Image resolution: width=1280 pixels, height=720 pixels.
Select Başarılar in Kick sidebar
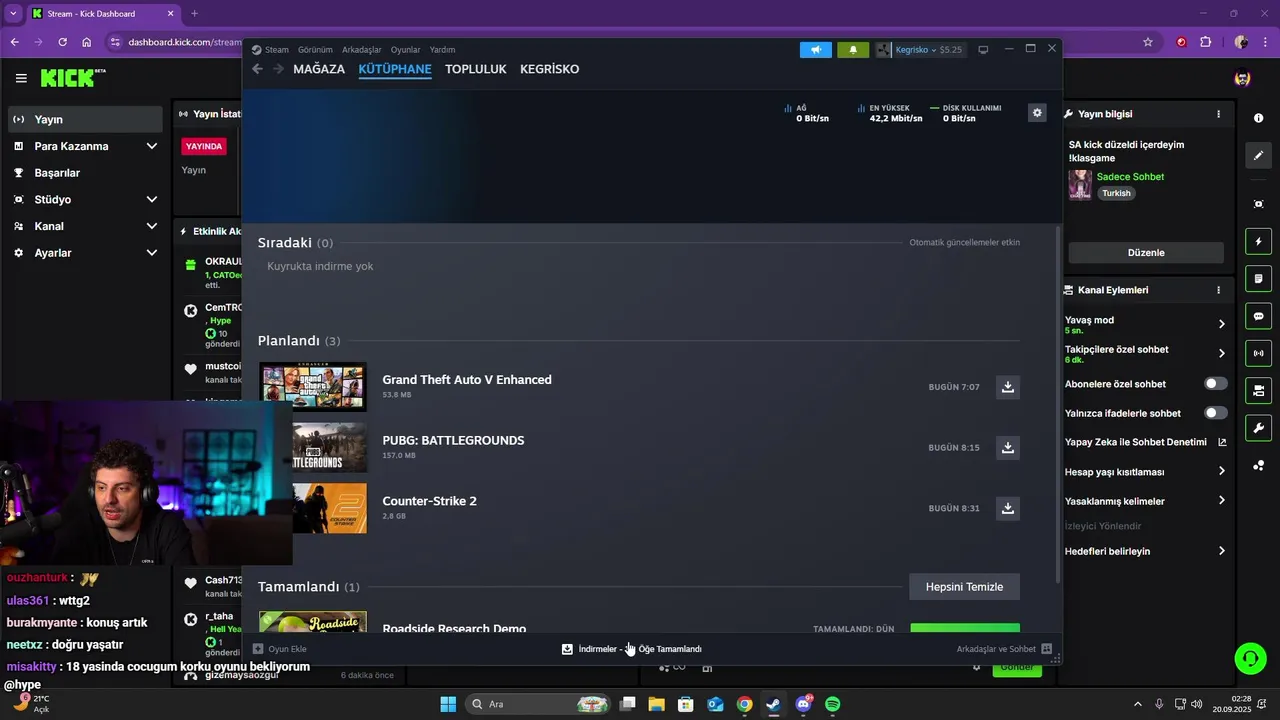point(85,172)
